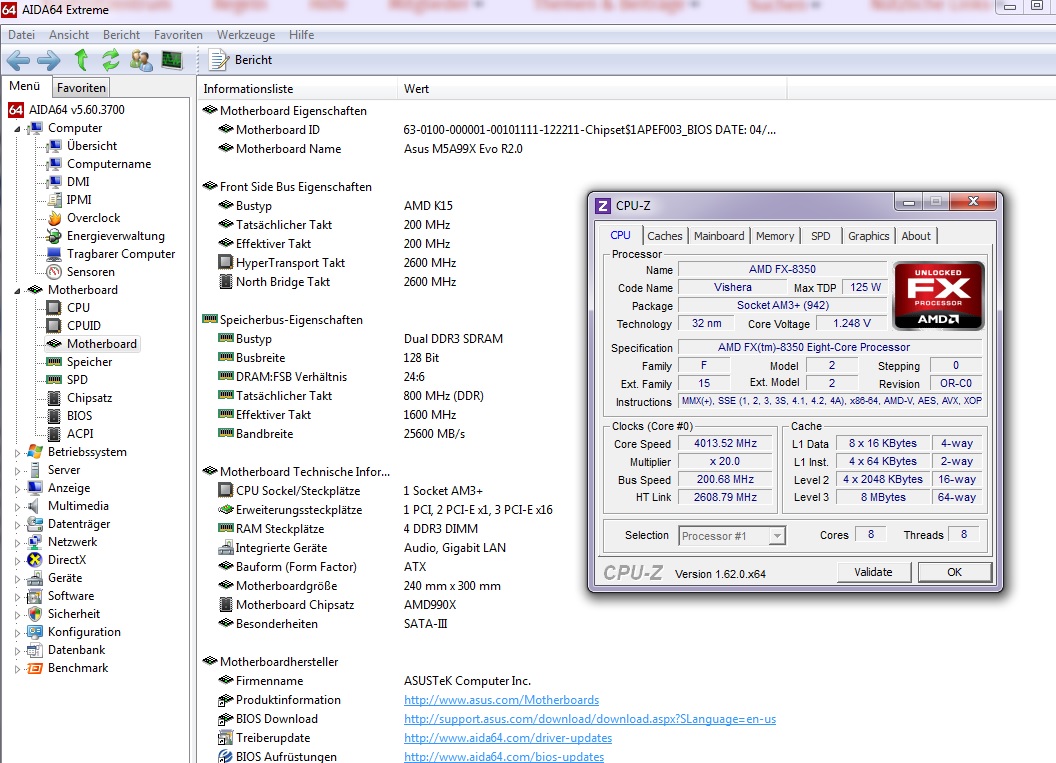Click the SPD memory icon

[x=54, y=380]
